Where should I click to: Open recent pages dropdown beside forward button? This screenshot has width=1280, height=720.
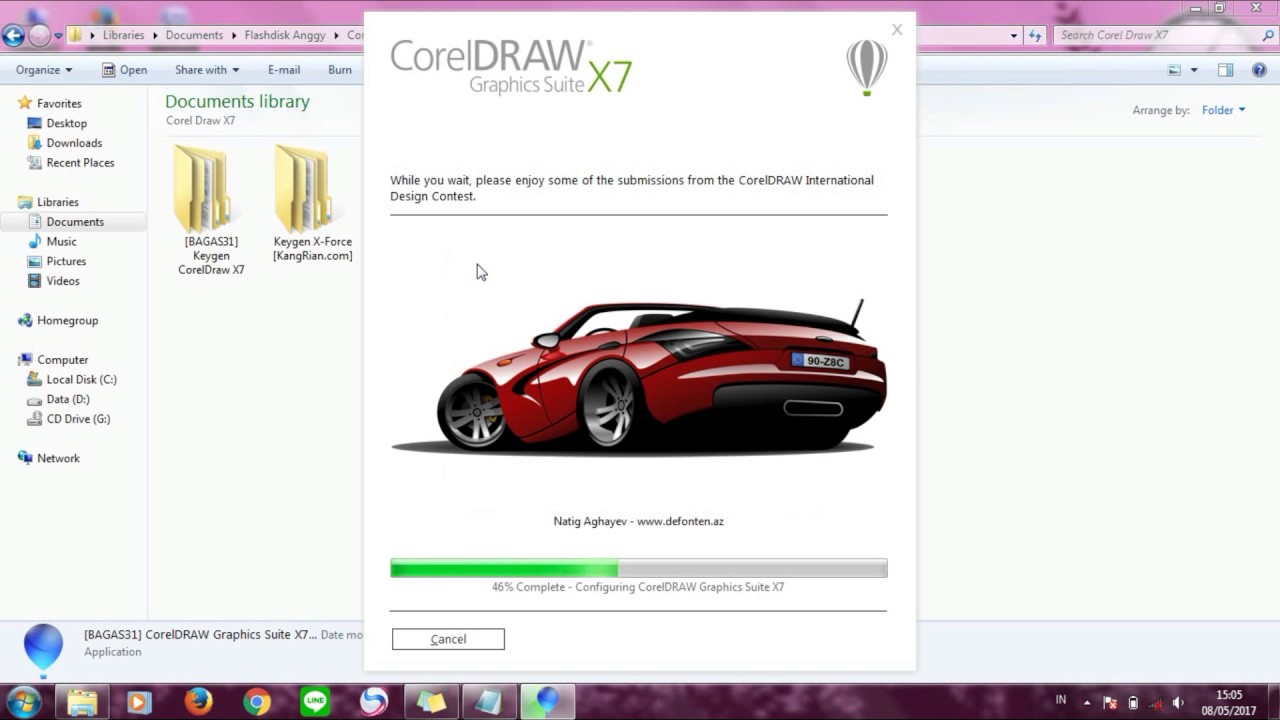58,36
